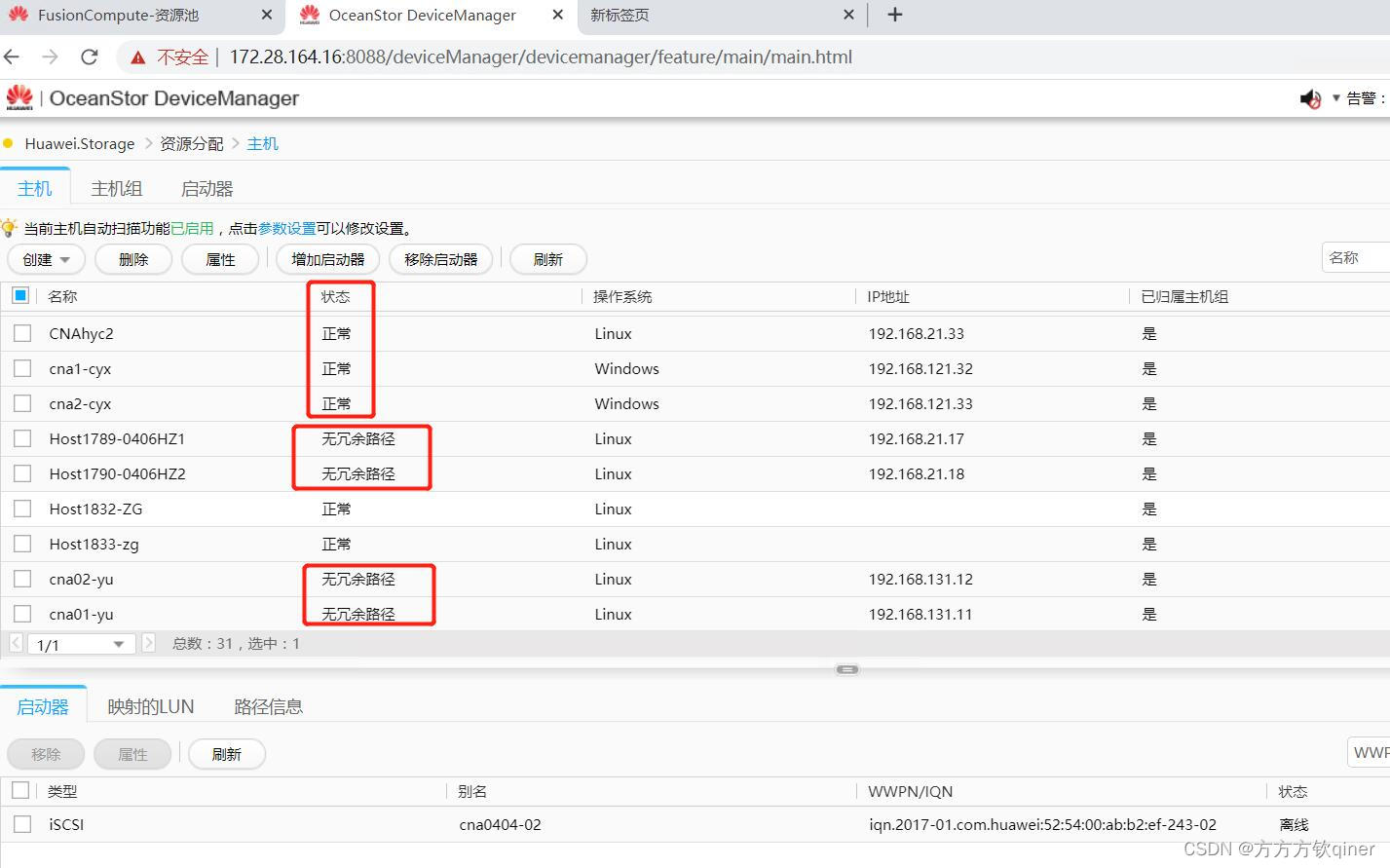
Task: Go to previous page in pager
Action: [x=16, y=643]
